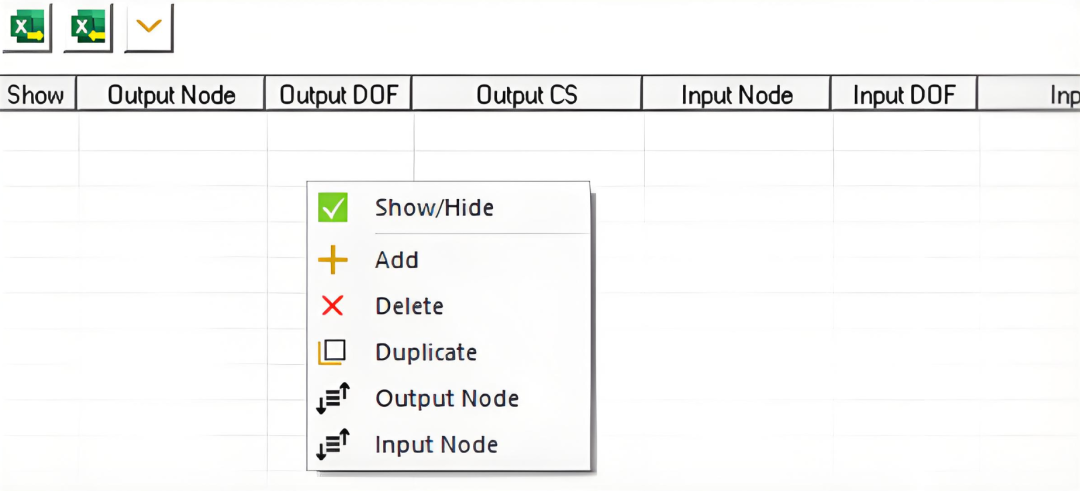
Task: Sort by Output Node menu entry
Action: pyautogui.click(x=448, y=399)
